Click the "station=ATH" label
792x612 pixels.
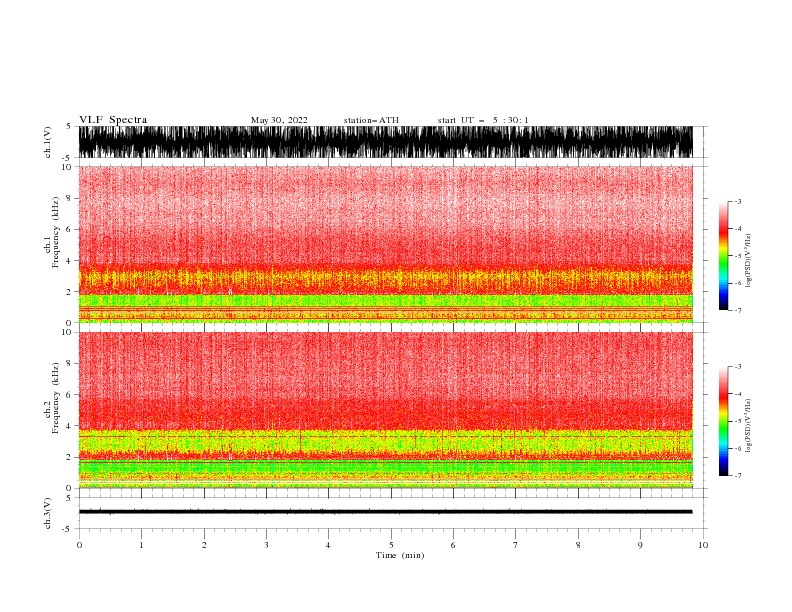[371, 120]
